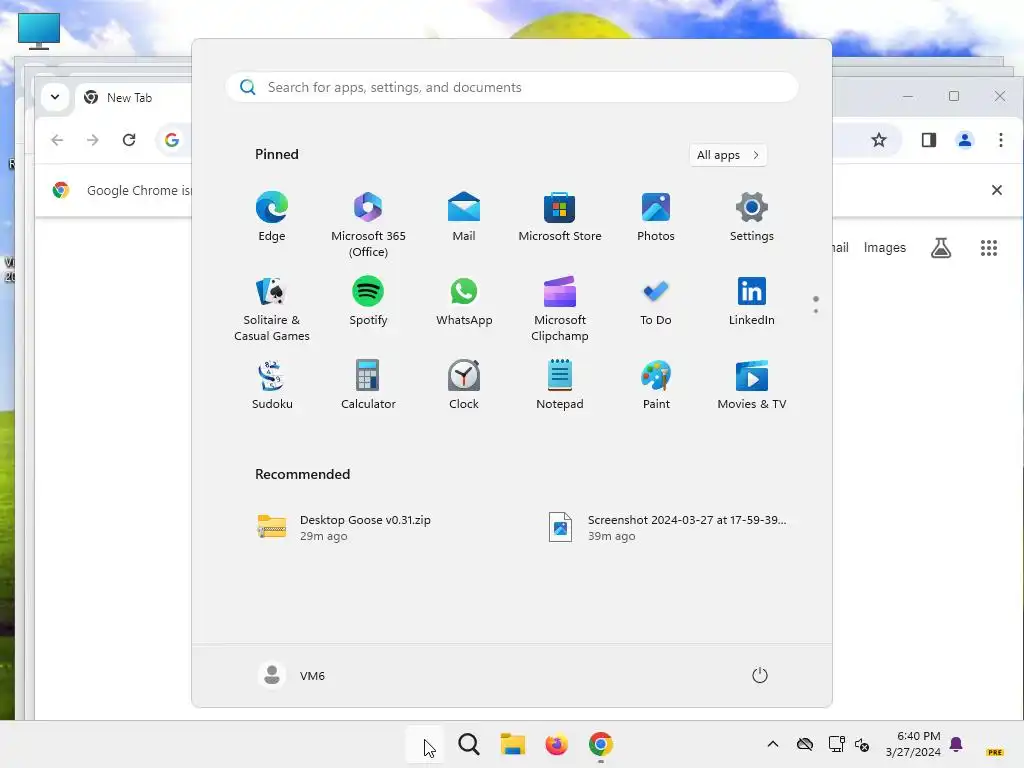
Task: Launch Spotify
Action: coord(368,301)
